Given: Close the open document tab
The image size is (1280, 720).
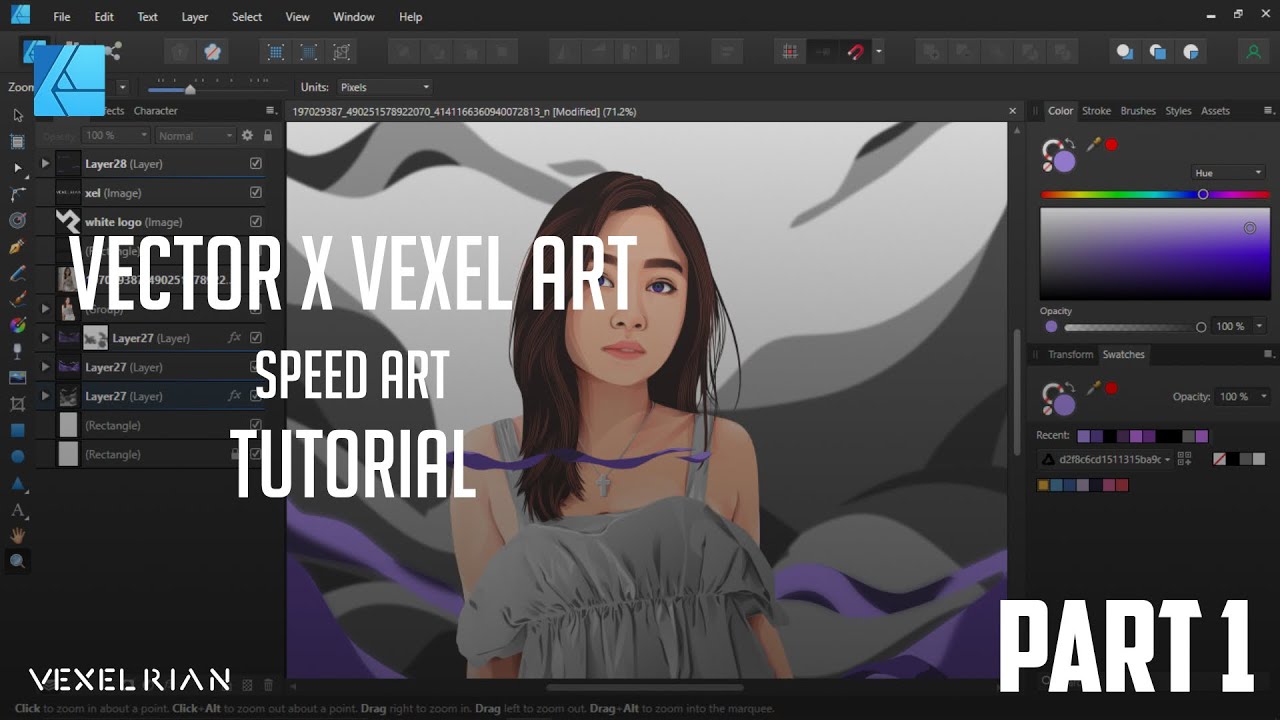Looking at the screenshot, I should pos(1012,111).
